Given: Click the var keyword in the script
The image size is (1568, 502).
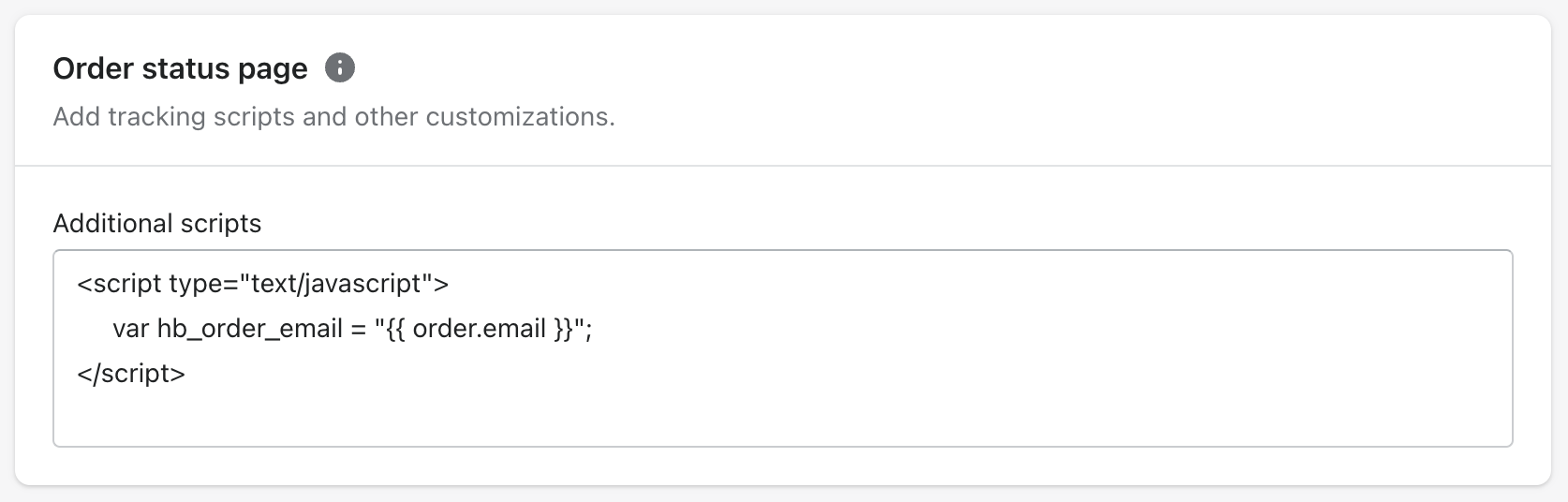Looking at the screenshot, I should pos(131,329).
